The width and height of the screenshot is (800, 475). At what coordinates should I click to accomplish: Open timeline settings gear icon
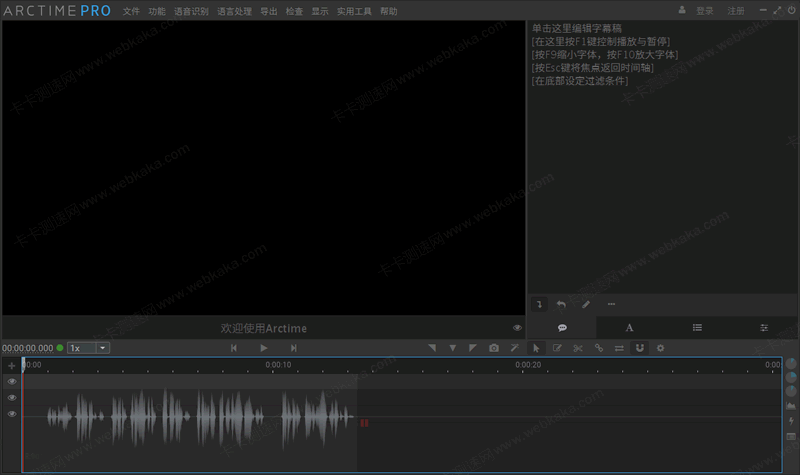click(660, 348)
